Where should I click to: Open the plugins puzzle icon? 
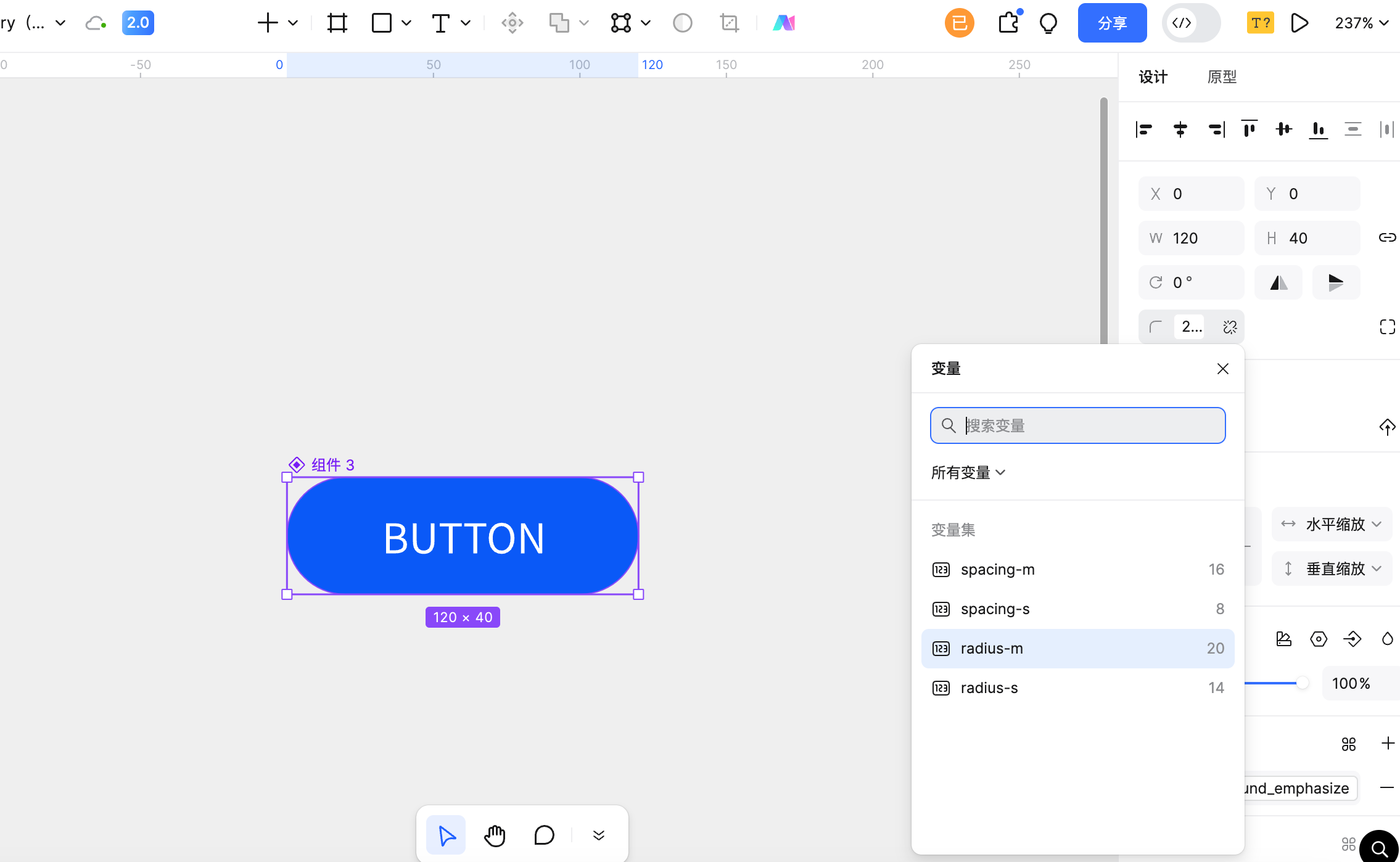coord(1009,23)
